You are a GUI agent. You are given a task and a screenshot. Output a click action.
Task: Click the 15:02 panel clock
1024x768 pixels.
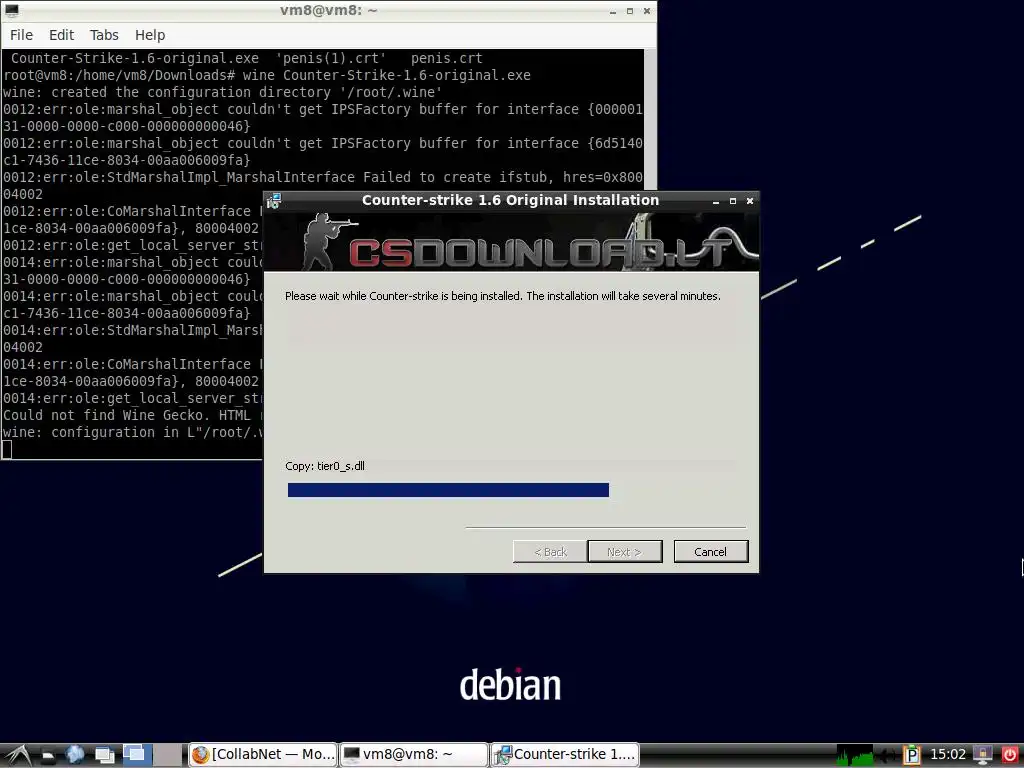(947, 754)
